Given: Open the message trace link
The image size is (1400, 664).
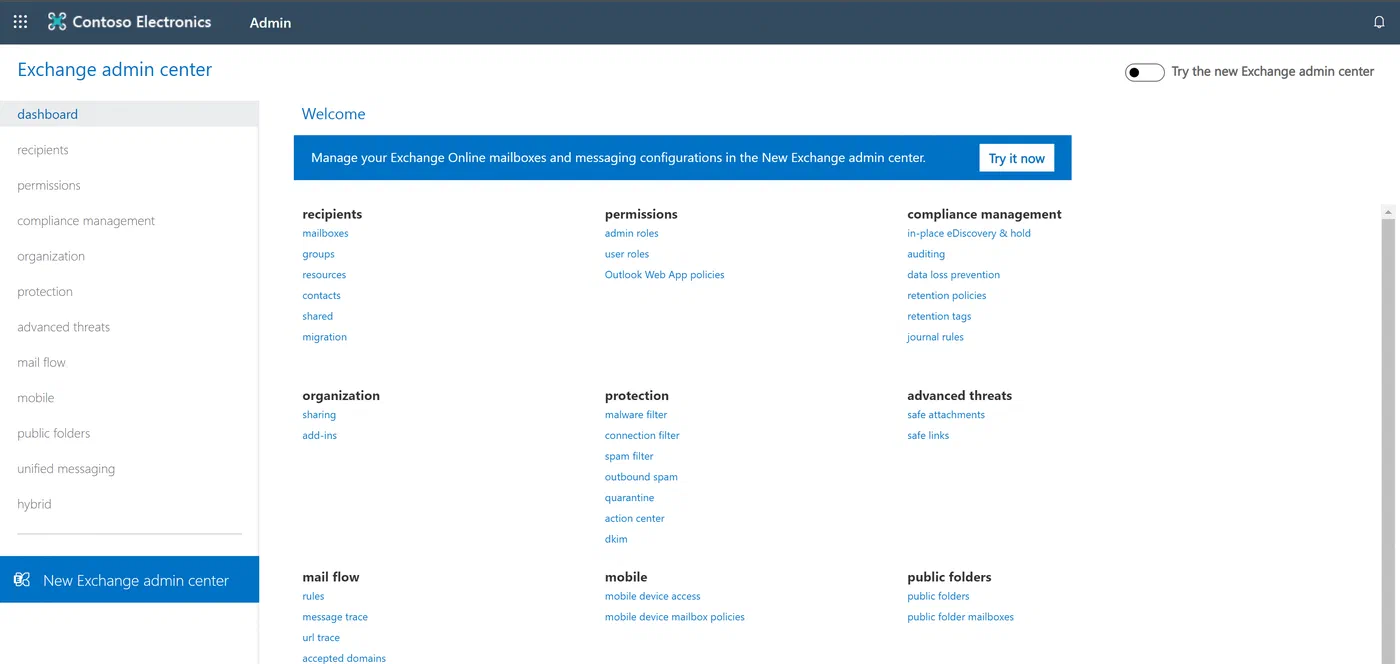Looking at the screenshot, I should click(334, 617).
